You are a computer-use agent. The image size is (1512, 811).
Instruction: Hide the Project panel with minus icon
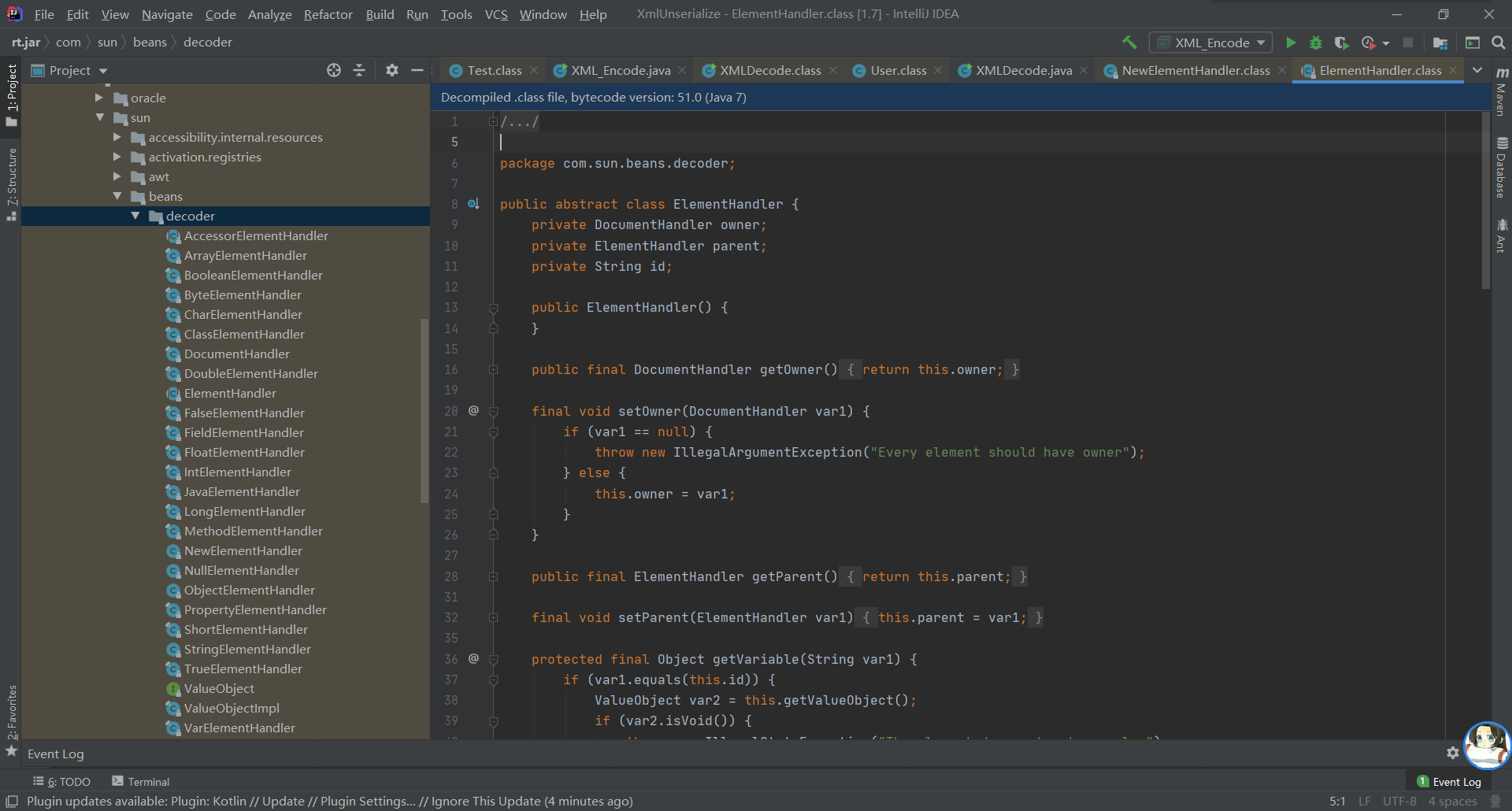click(x=417, y=71)
